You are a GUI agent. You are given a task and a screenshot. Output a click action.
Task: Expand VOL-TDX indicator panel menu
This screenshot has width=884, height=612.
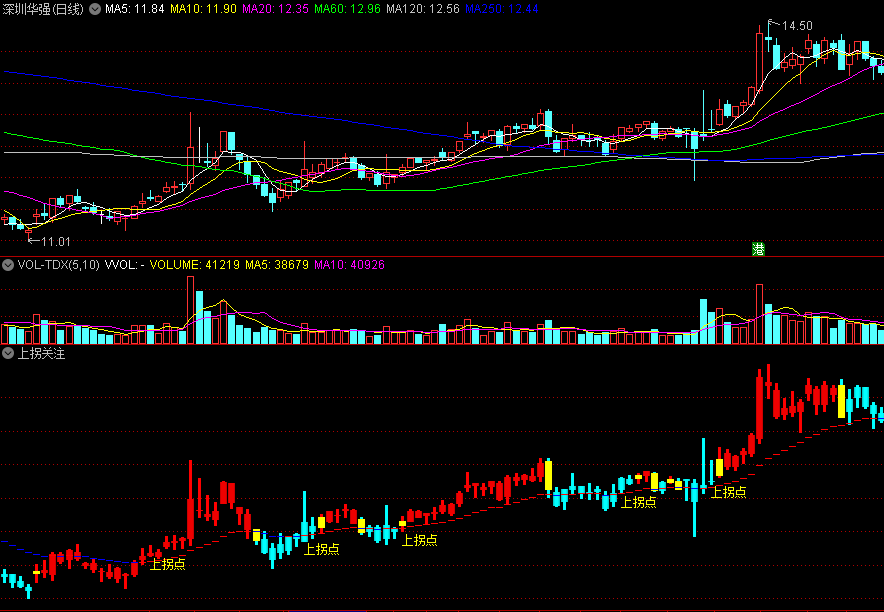(x=8, y=265)
